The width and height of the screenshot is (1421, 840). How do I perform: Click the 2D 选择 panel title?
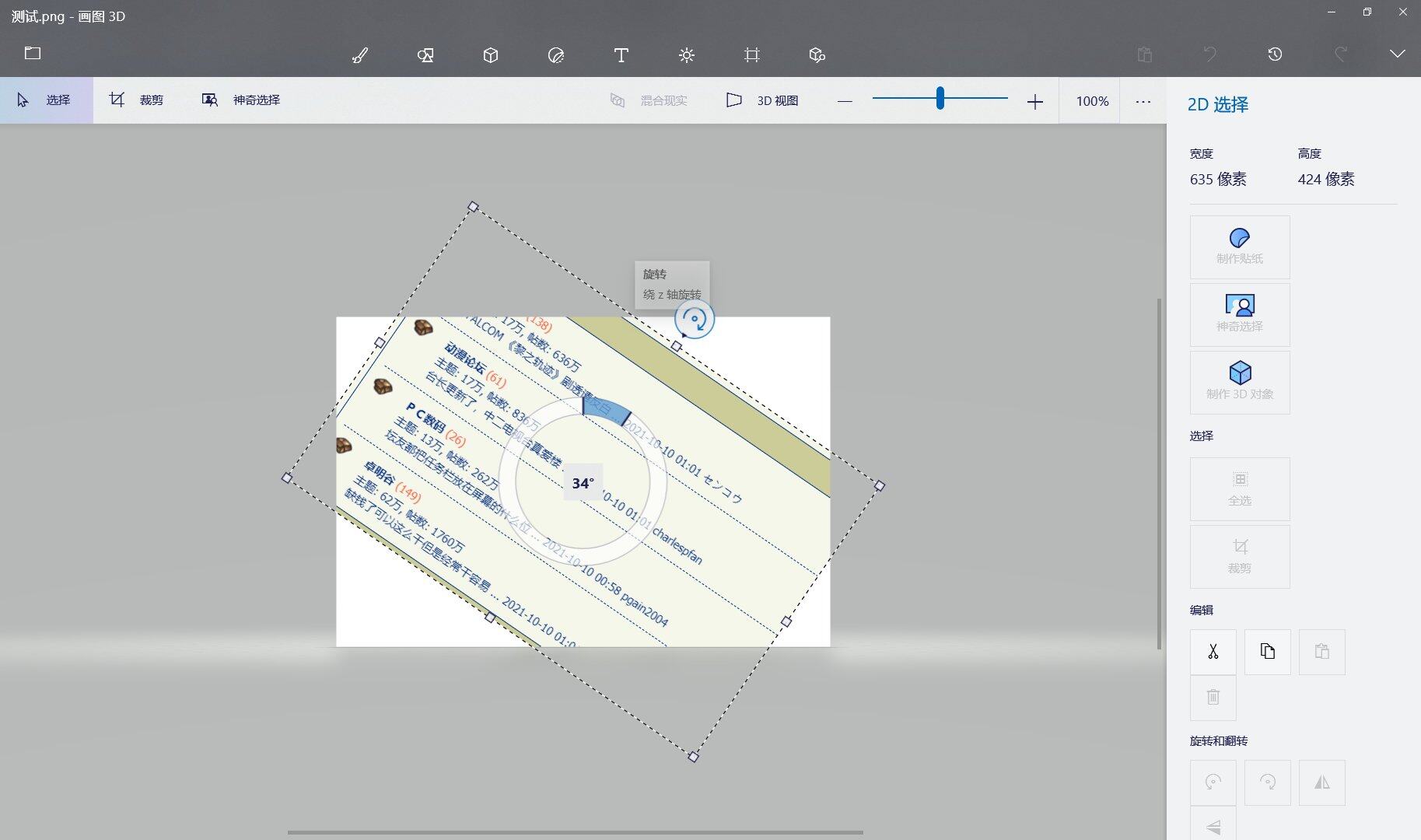(1218, 104)
